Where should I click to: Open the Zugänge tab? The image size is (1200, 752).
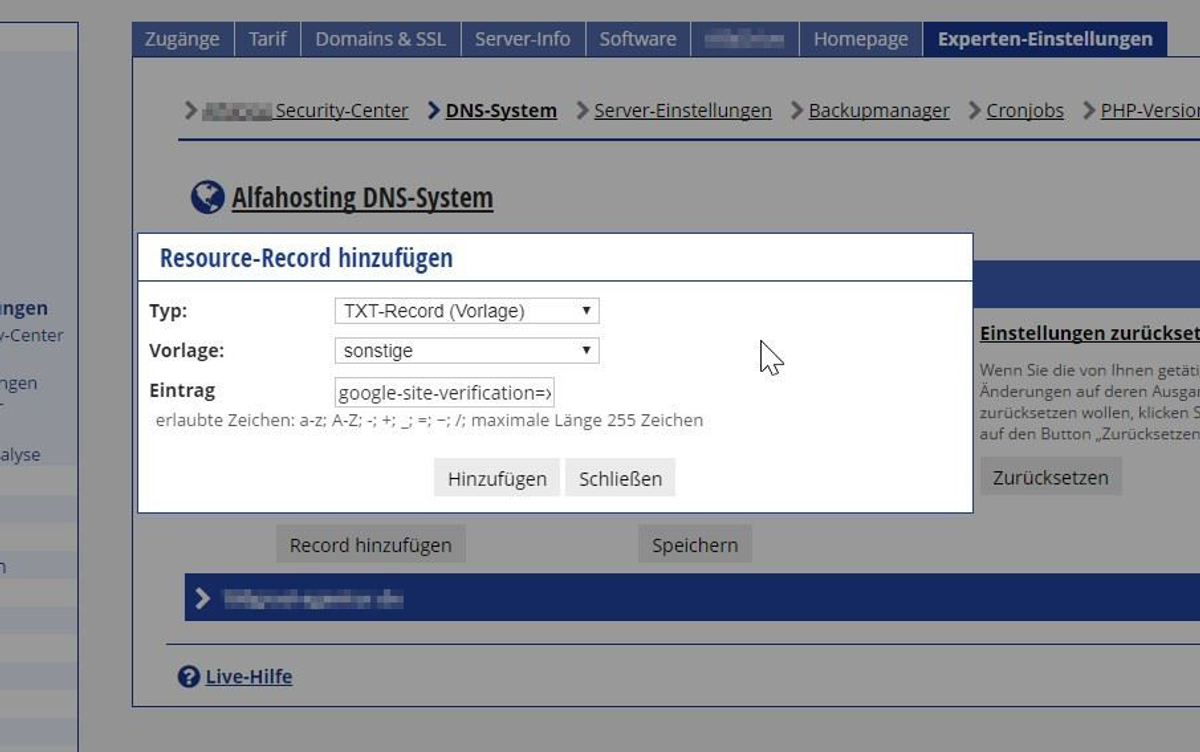tap(182, 40)
